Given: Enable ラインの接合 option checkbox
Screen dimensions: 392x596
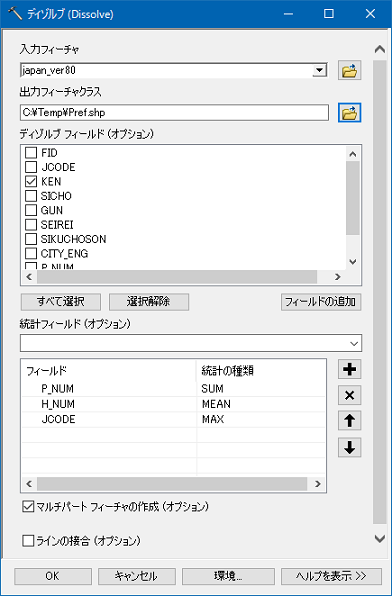Looking at the screenshot, I should [28, 541].
